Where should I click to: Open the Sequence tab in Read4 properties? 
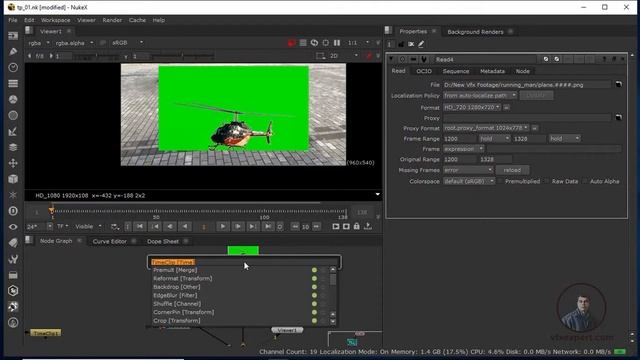pos(456,71)
